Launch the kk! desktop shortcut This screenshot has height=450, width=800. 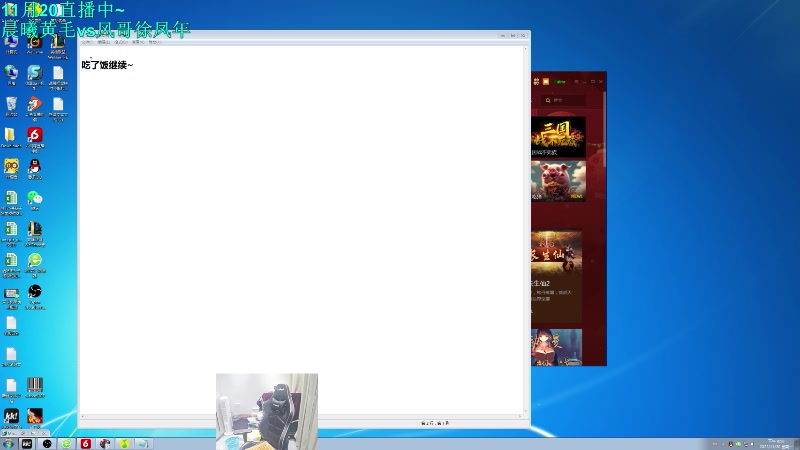tap(11, 418)
